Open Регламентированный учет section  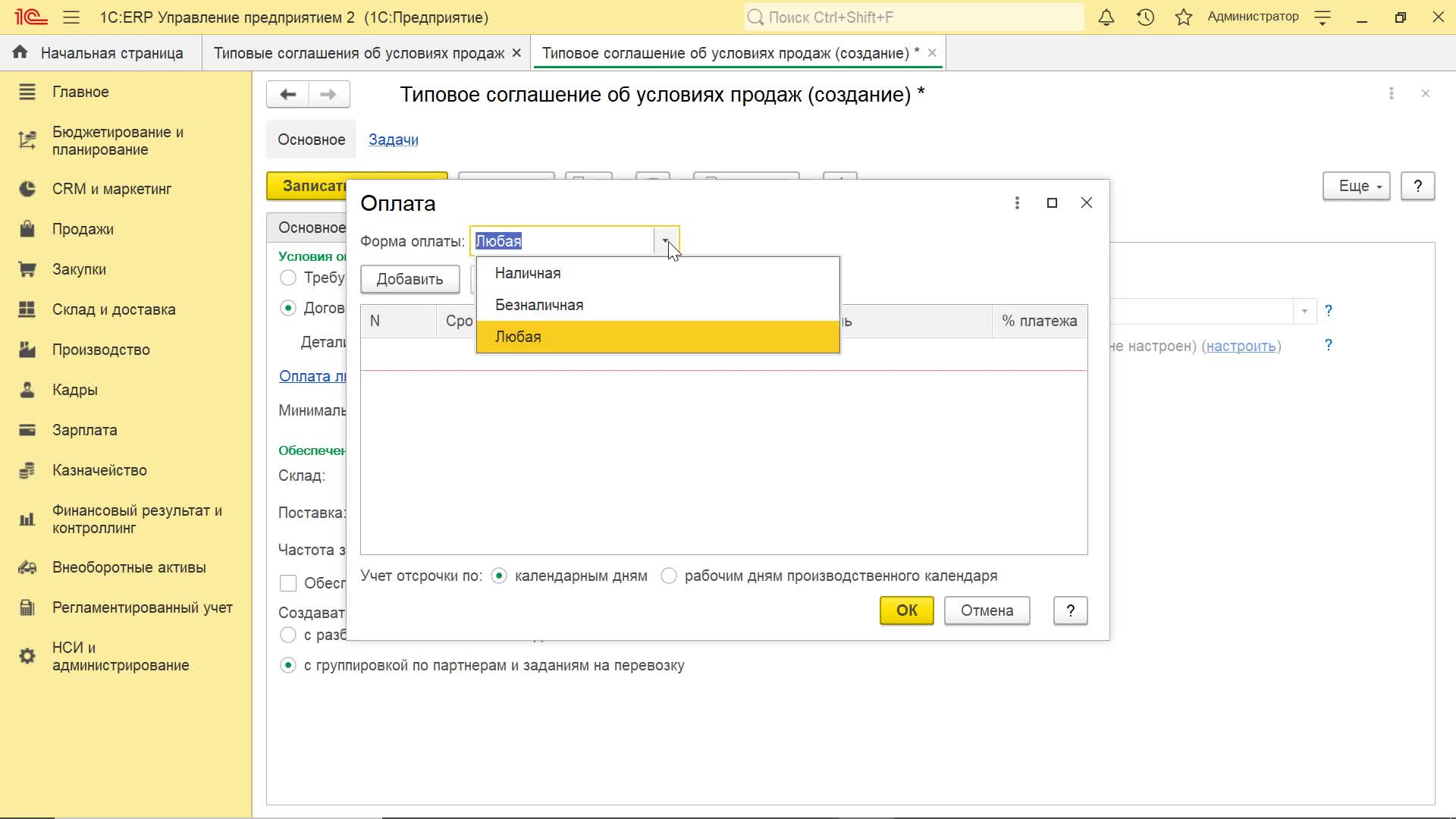[126, 607]
